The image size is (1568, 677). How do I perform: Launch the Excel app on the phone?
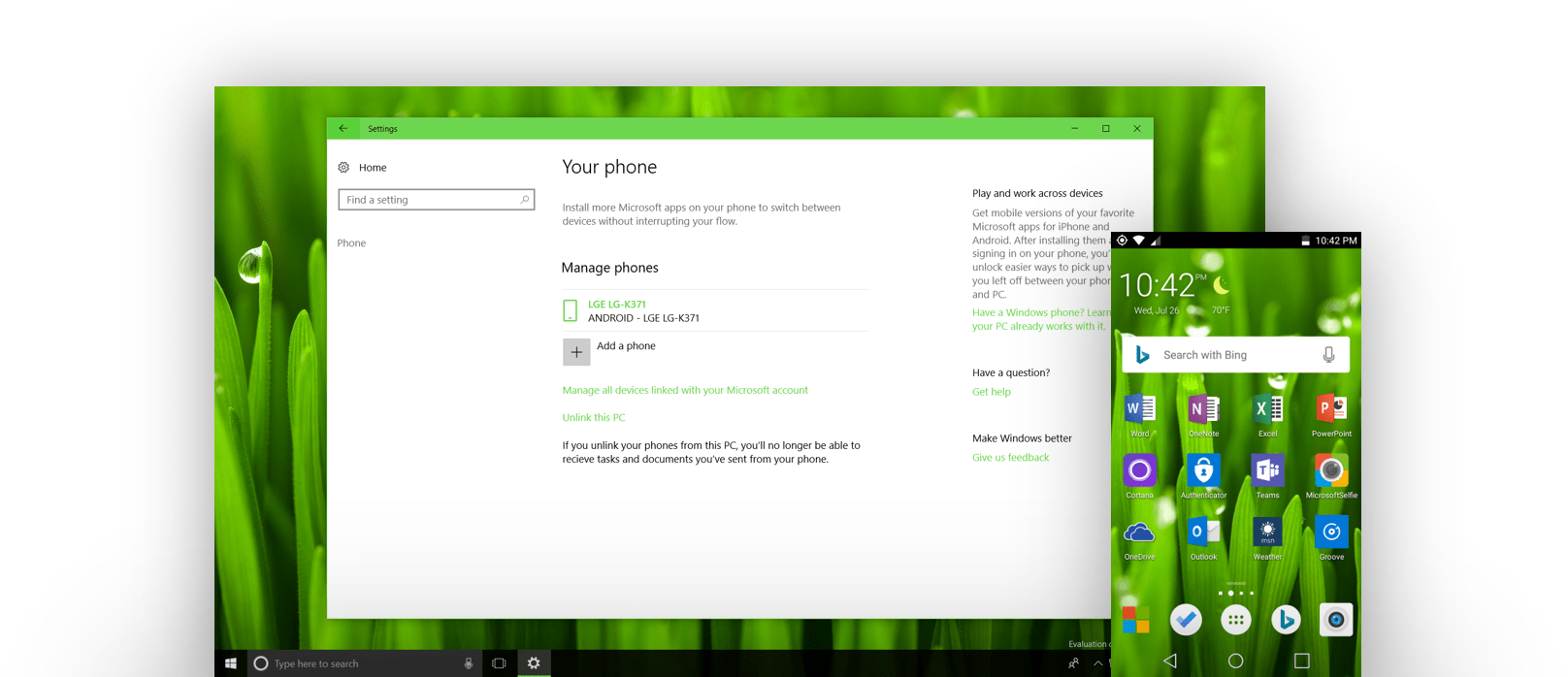(1268, 409)
